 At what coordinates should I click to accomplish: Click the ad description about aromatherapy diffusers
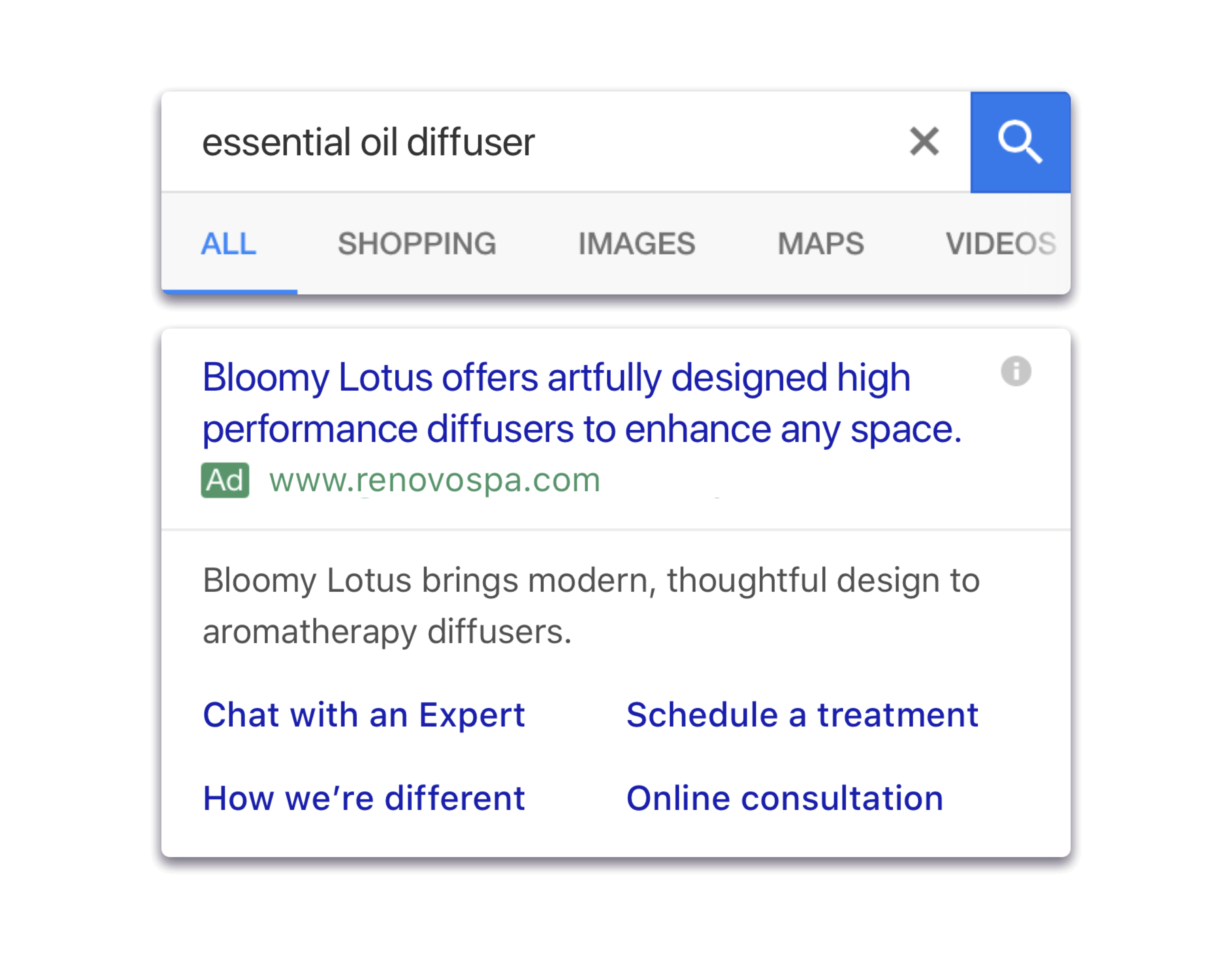coord(591,606)
